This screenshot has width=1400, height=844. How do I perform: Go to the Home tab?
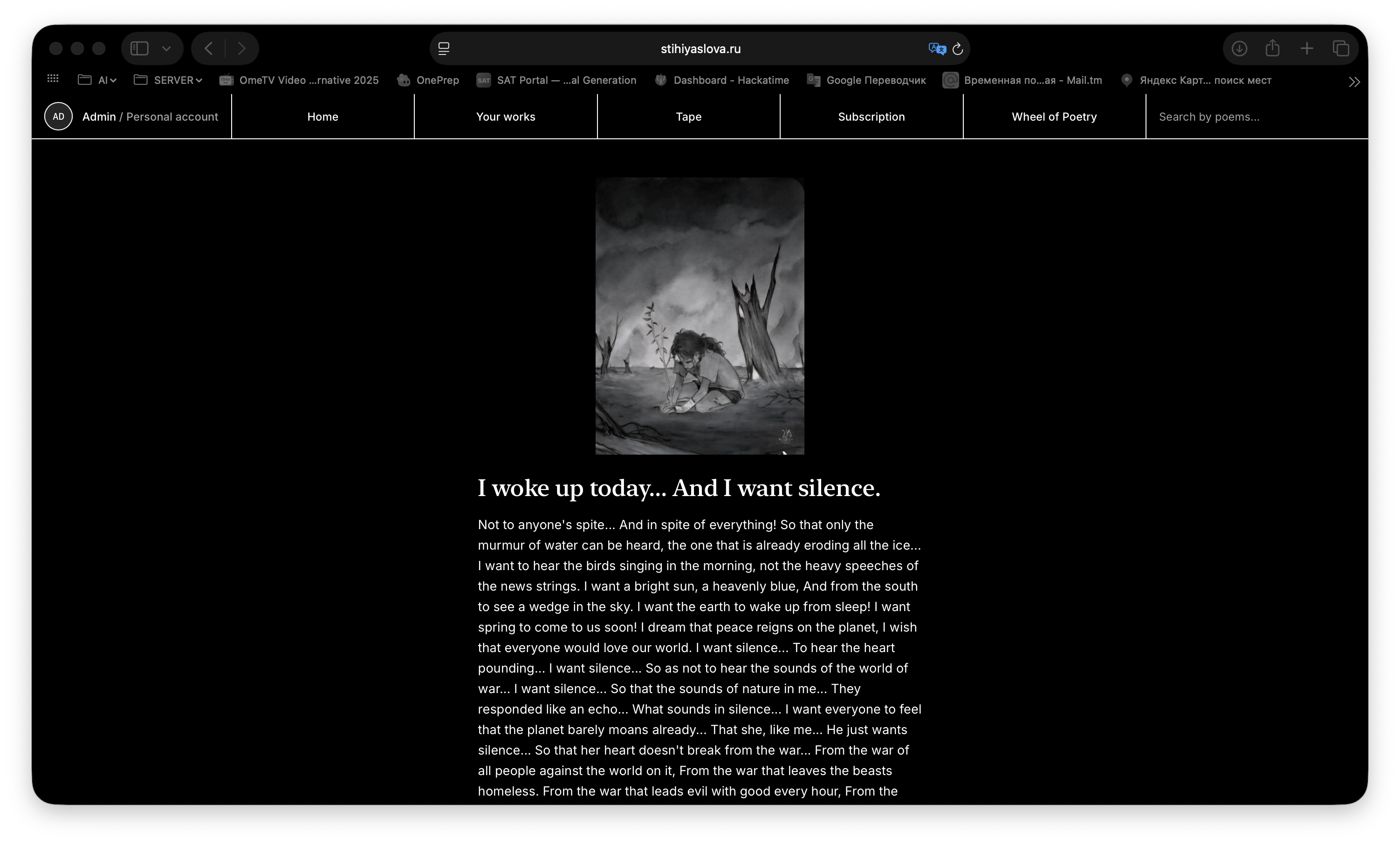tap(323, 116)
